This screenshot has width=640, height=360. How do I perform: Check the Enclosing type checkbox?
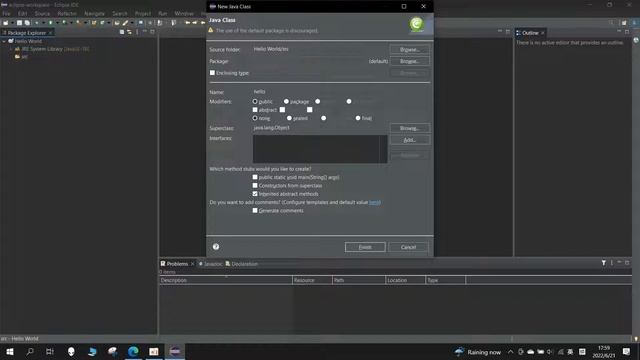pos(212,73)
